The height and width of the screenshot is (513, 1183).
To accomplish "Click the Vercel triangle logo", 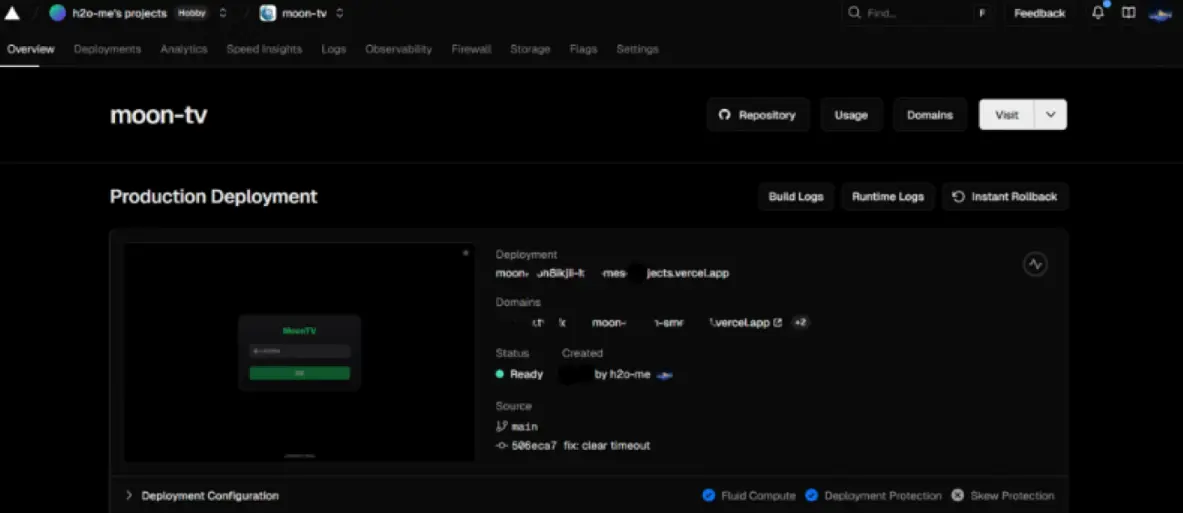I will (x=12, y=13).
